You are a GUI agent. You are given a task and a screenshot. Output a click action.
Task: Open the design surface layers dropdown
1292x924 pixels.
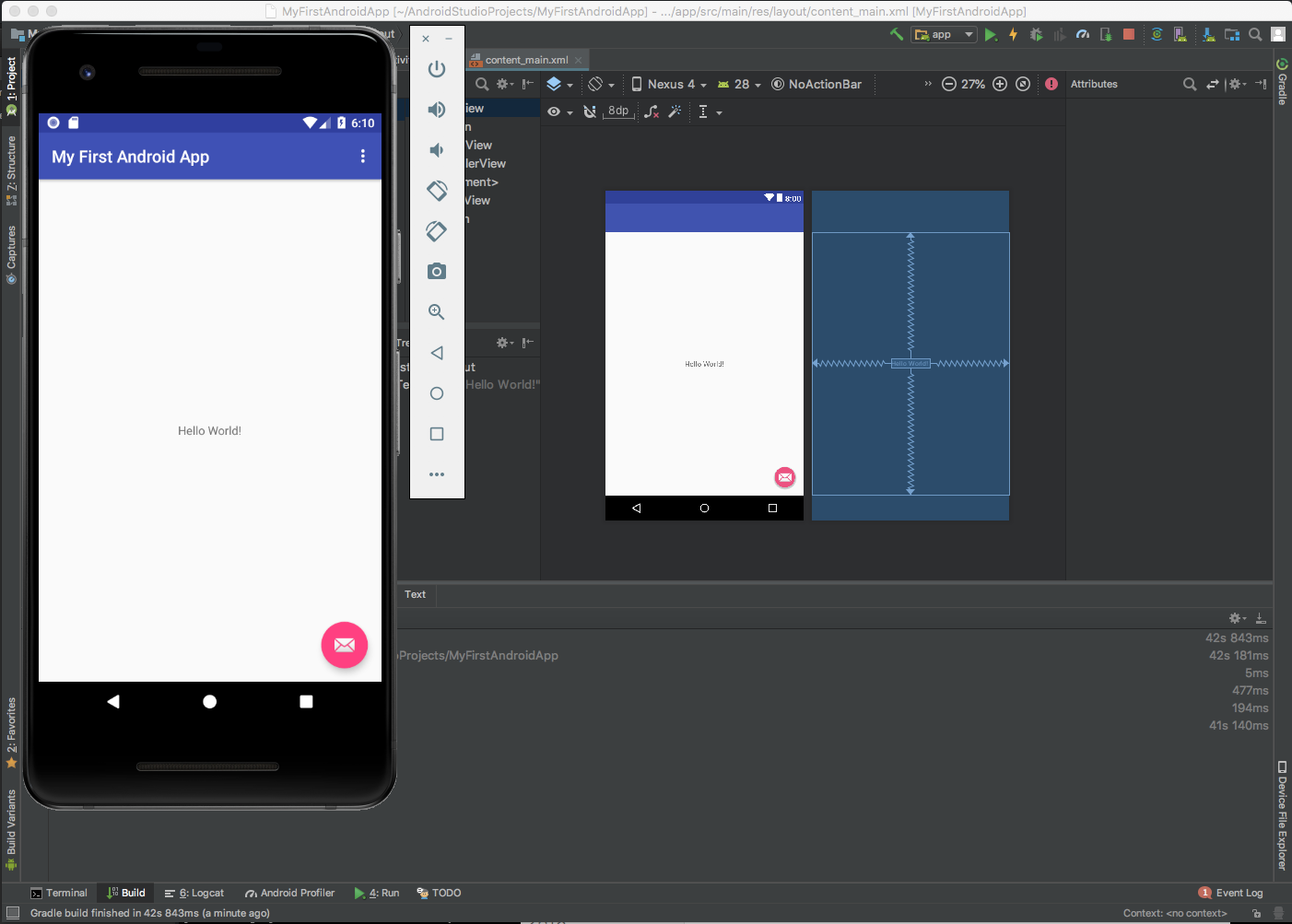tap(559, 84)
